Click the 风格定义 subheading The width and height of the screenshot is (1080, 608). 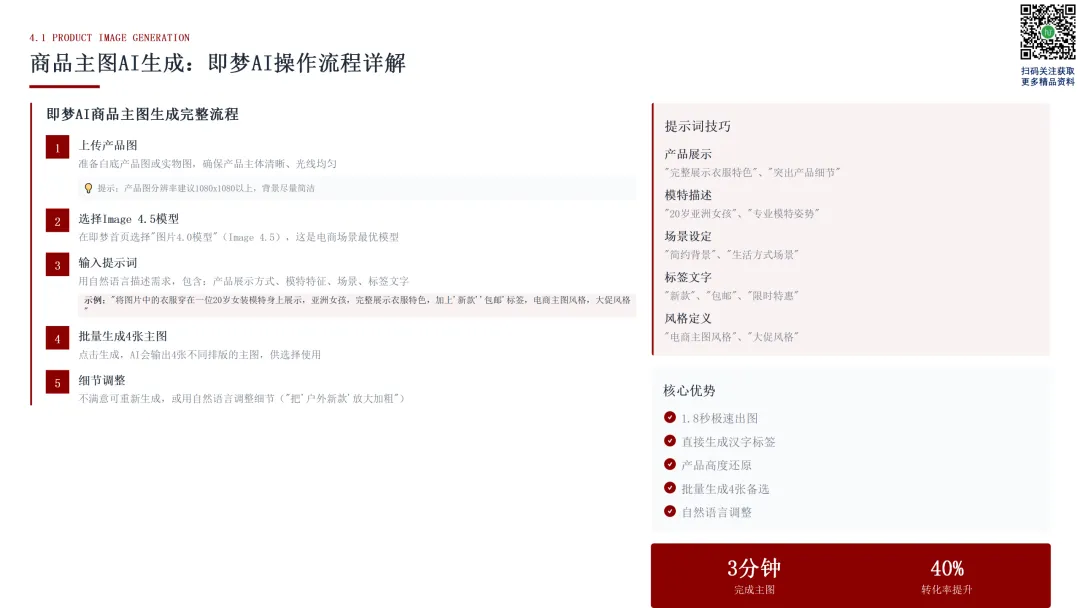click(688, 319)
